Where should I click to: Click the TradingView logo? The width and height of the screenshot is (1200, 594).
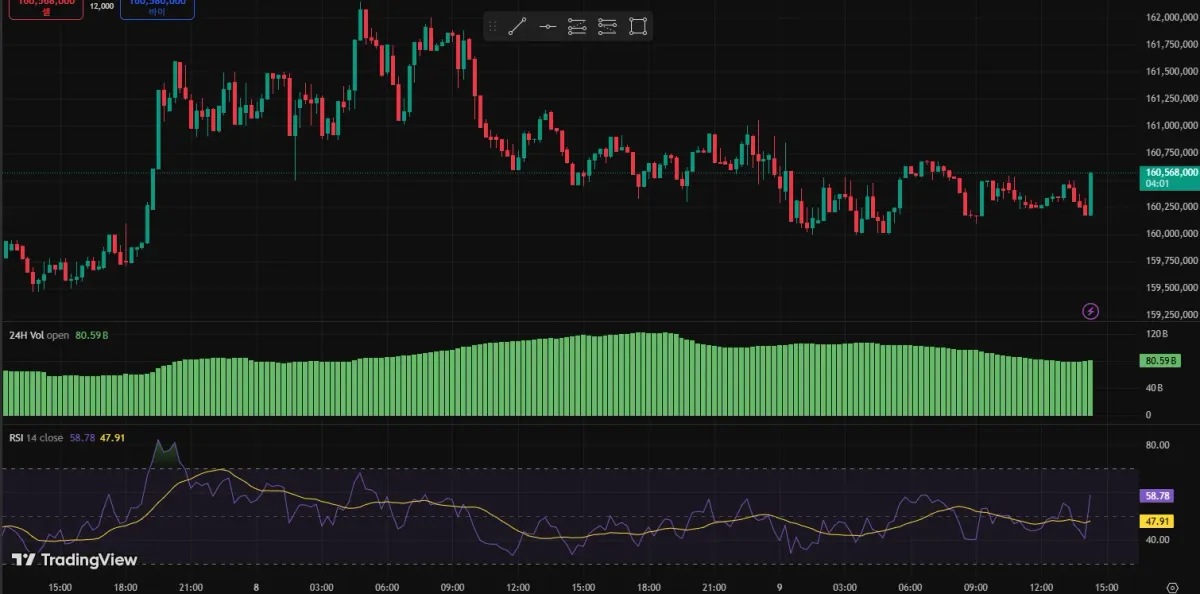tap(75, 560)
